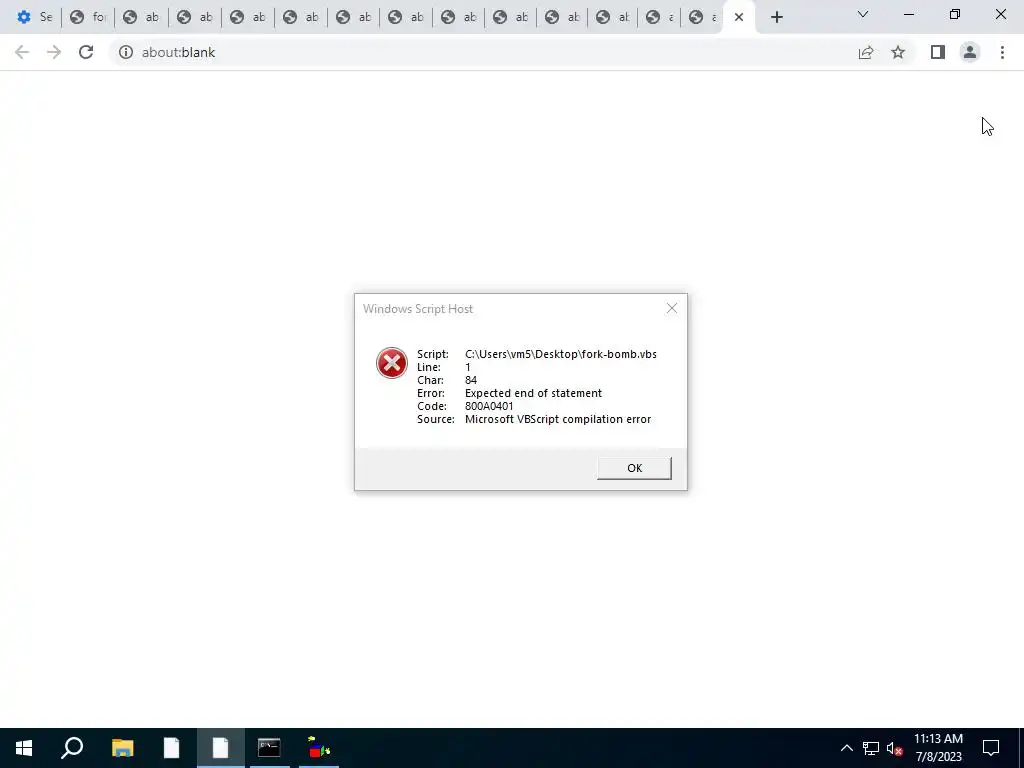
Task: Open the colorful blocks app in taskbar
Action: (319, 748)
